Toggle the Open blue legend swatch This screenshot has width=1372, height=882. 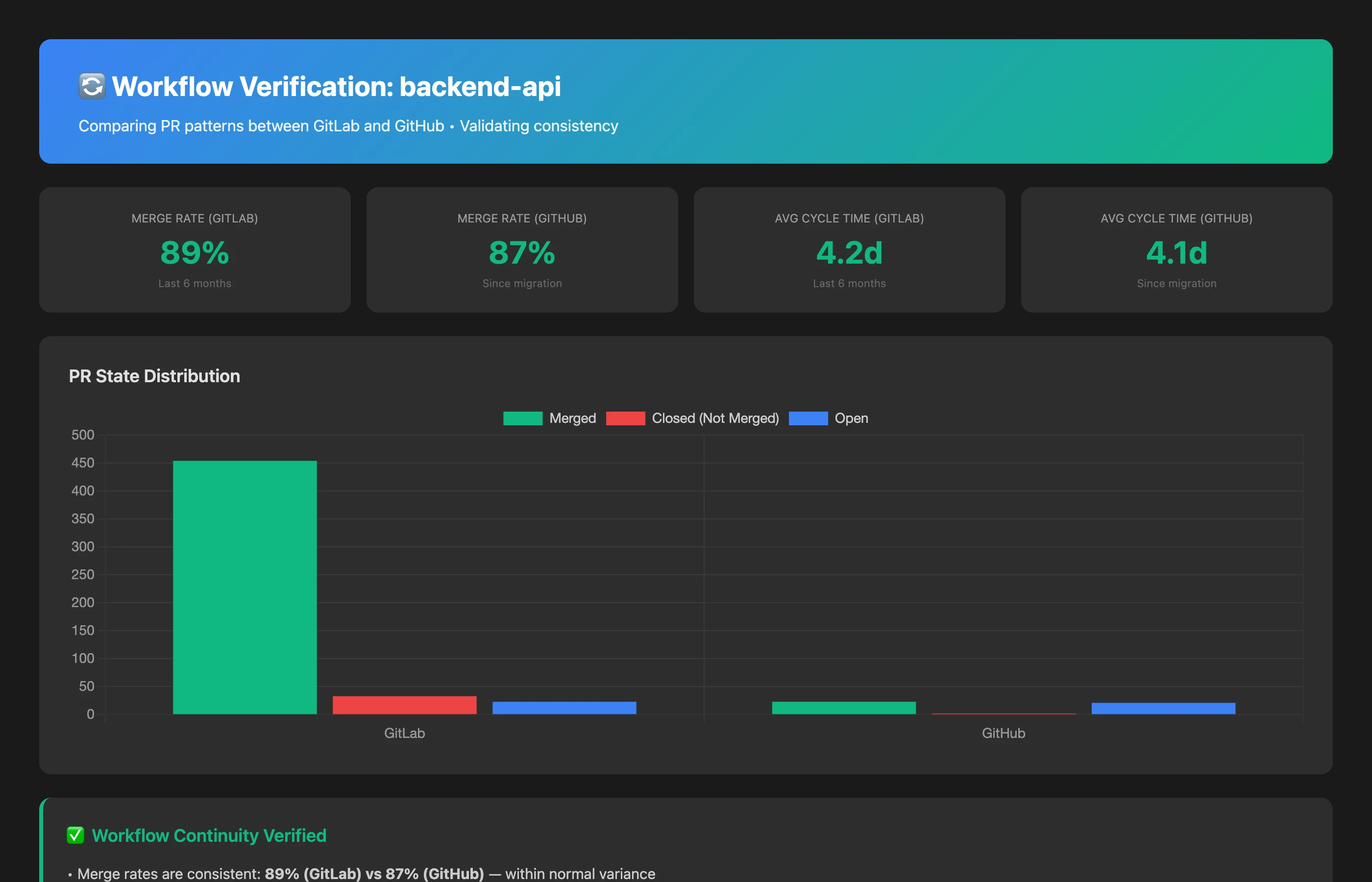point(808,418)
